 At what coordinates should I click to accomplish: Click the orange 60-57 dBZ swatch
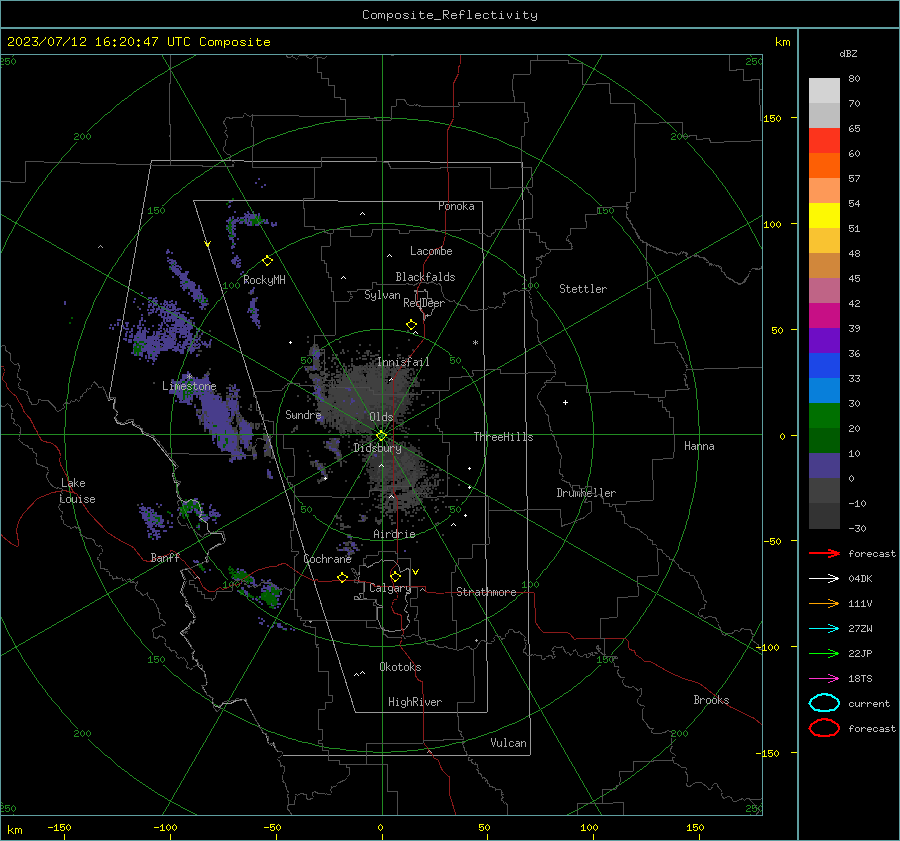tap(824, 166)
